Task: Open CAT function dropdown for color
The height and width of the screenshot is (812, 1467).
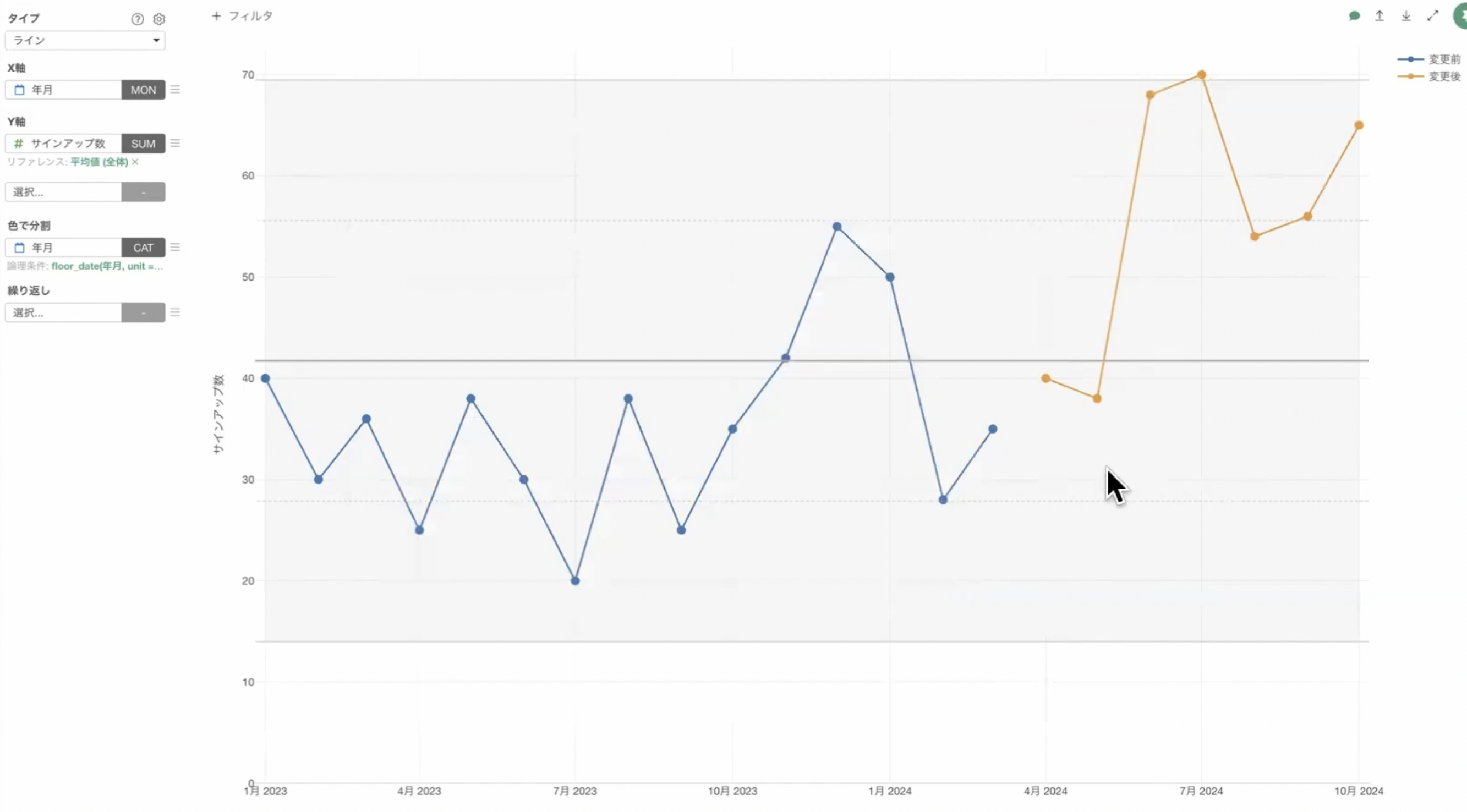Action: [x=143, y=248]
